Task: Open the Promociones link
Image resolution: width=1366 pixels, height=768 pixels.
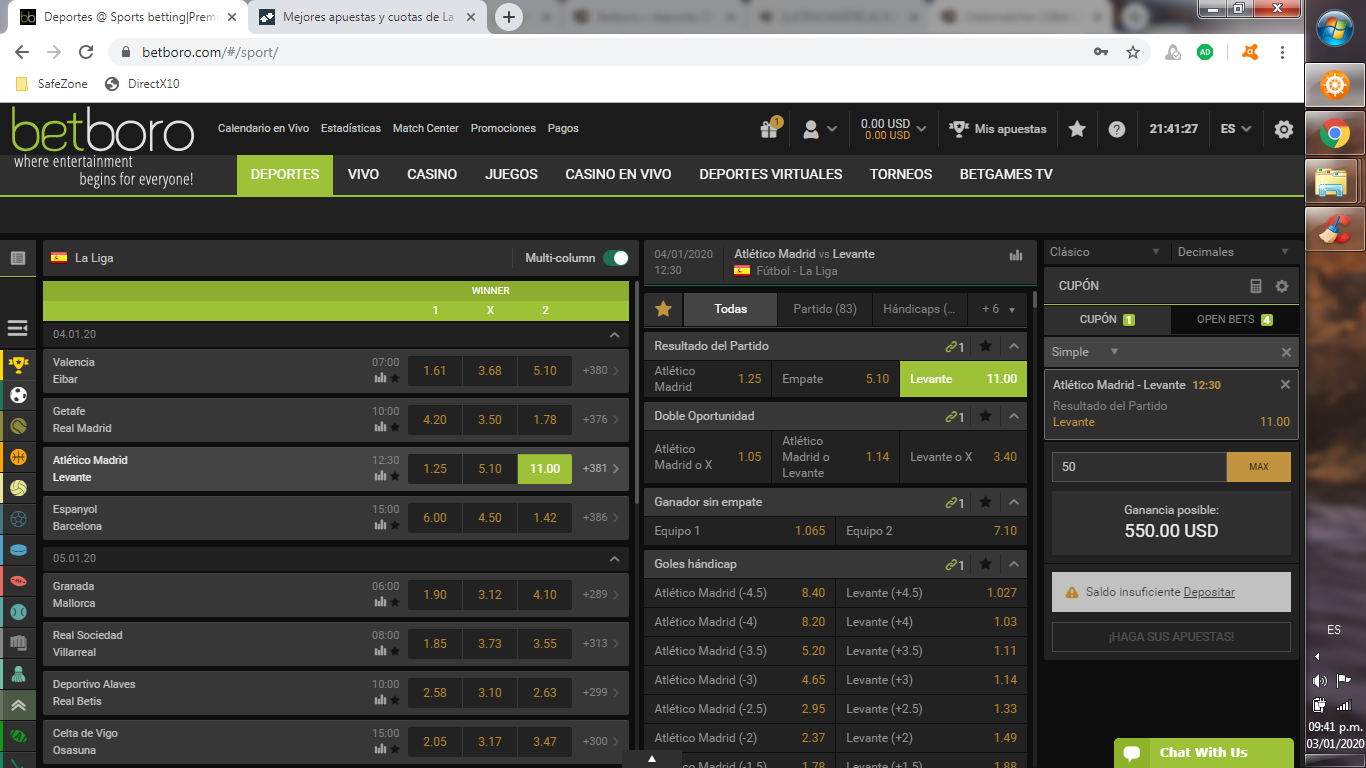Action: [503, 128]
